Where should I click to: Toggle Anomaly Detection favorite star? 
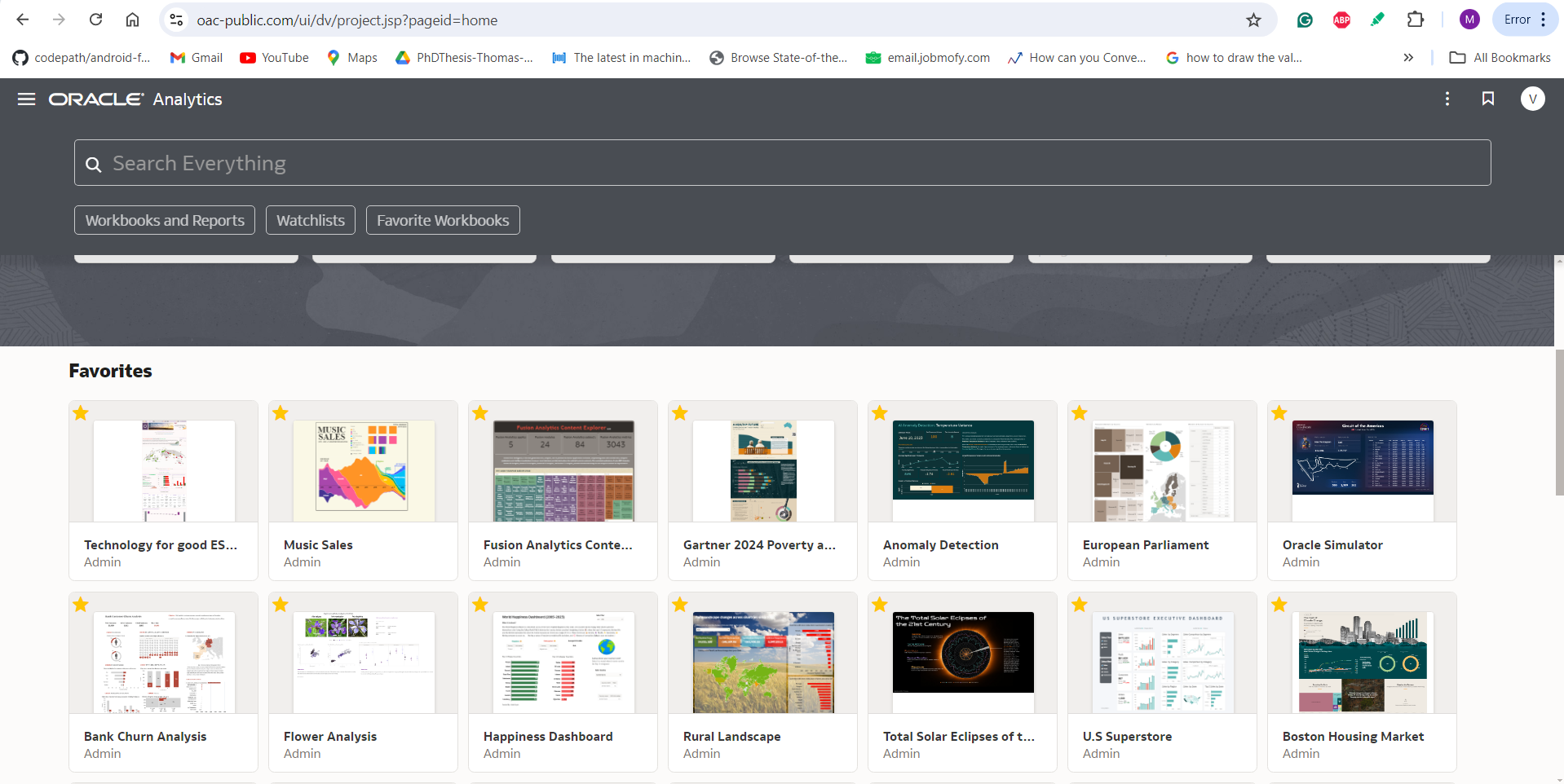coord(880,413)
